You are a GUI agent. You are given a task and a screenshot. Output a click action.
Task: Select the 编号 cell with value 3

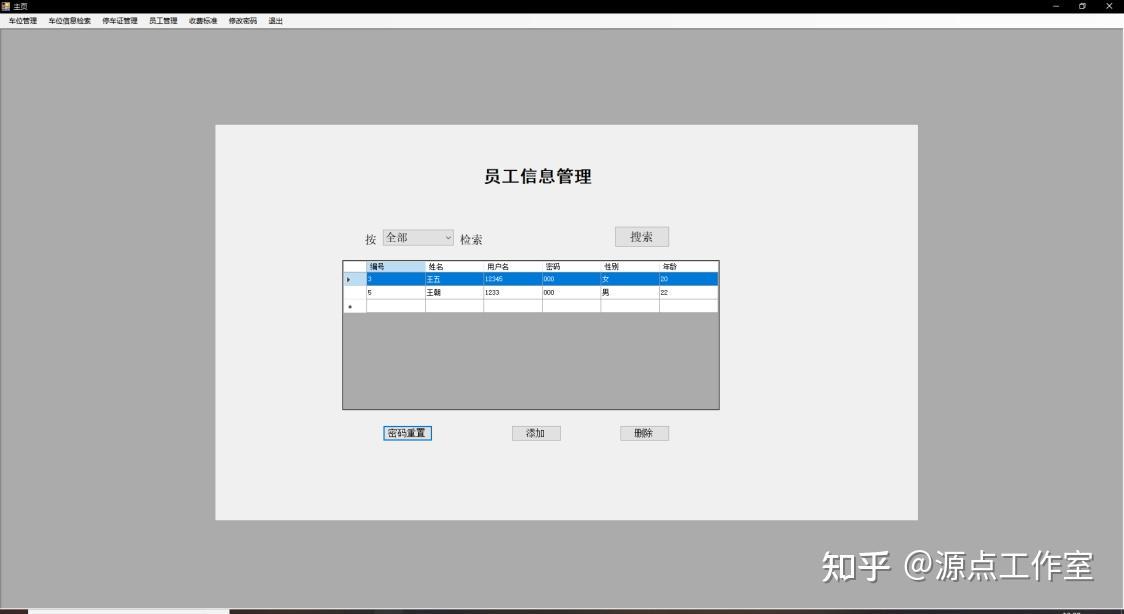click(396, 279)
